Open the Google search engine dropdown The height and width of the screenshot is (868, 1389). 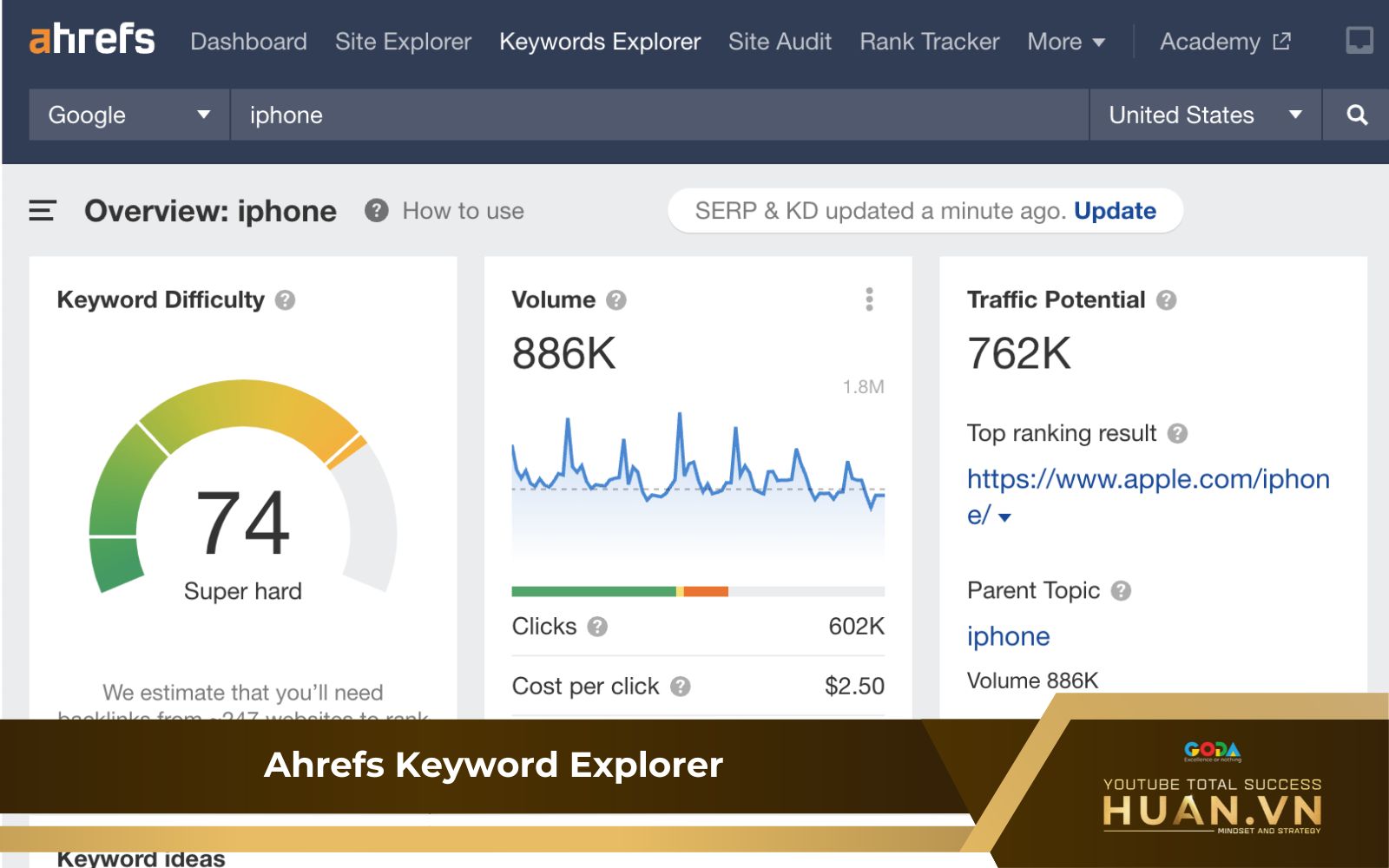(129, 115)
